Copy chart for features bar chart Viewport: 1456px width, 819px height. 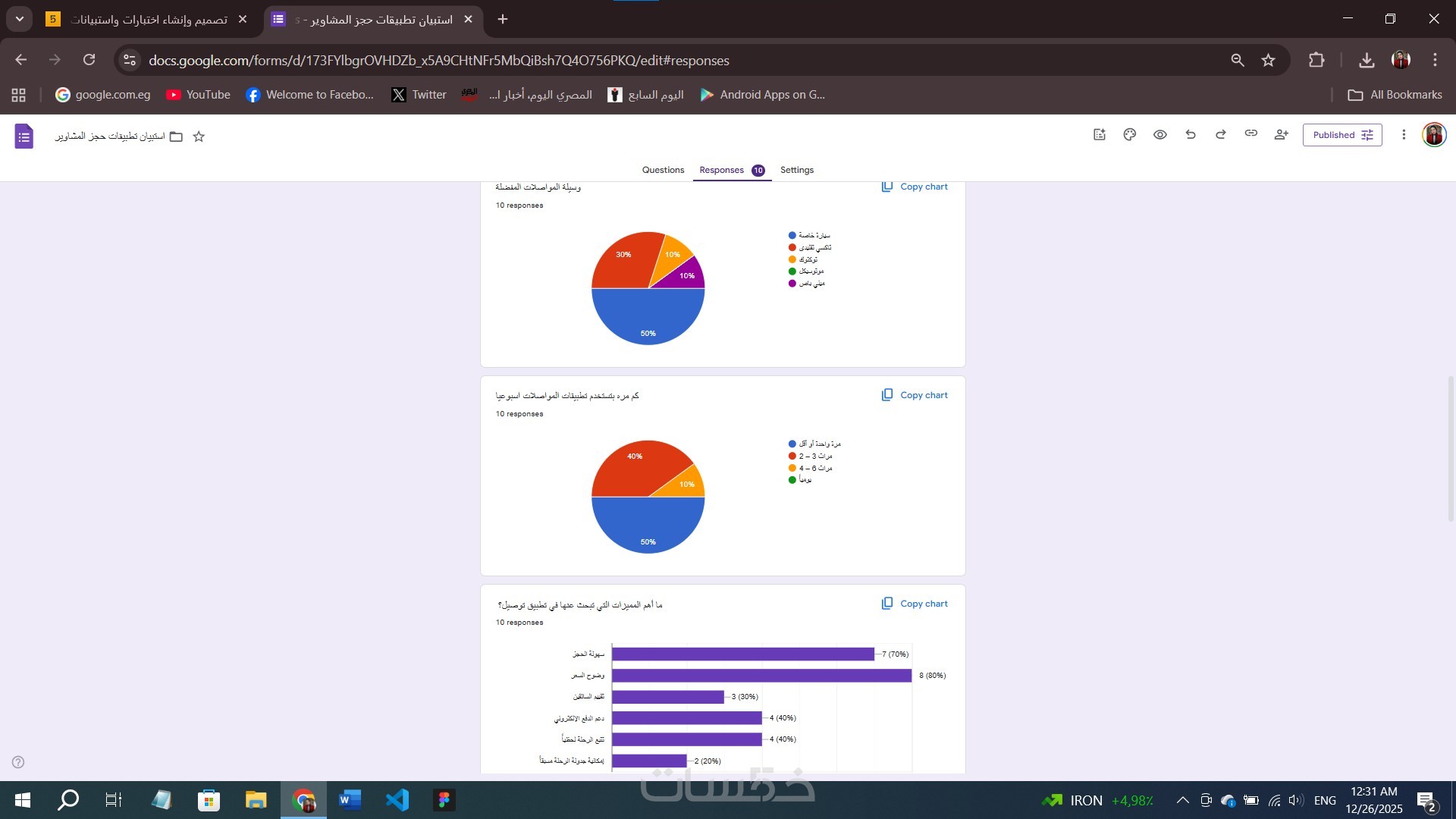[x=915, y=604]
